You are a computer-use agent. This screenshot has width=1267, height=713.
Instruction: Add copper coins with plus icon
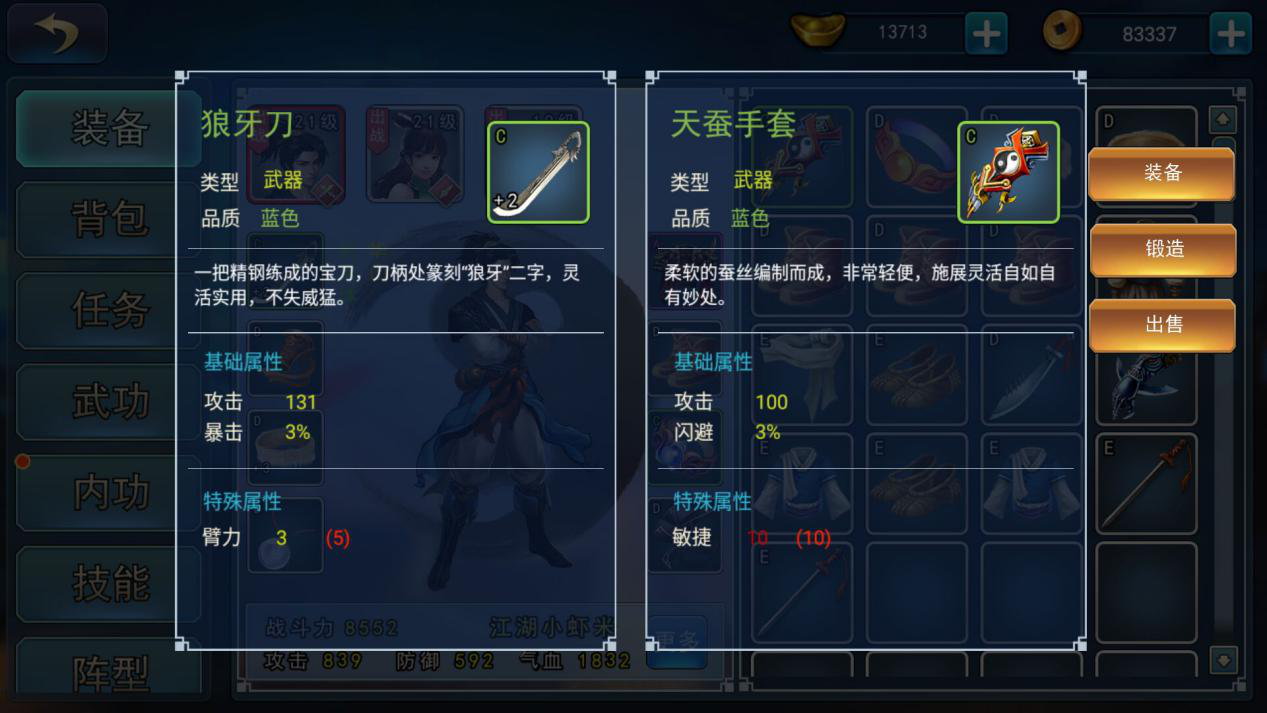pyautogui.click(x=1230, y=34)
